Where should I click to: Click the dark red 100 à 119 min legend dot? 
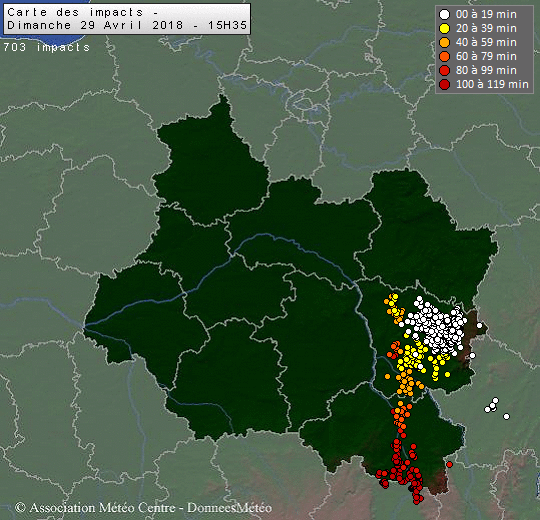445,84
